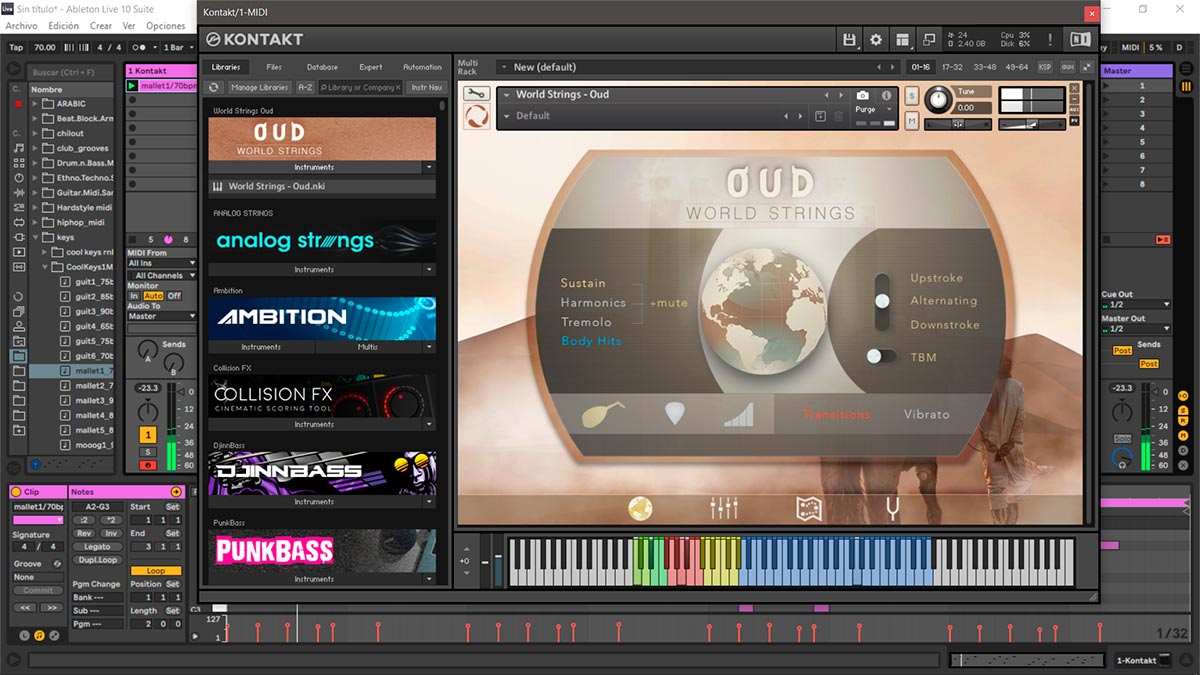
Task: Open the dynamics ramp icon
Action: point(739,414)
